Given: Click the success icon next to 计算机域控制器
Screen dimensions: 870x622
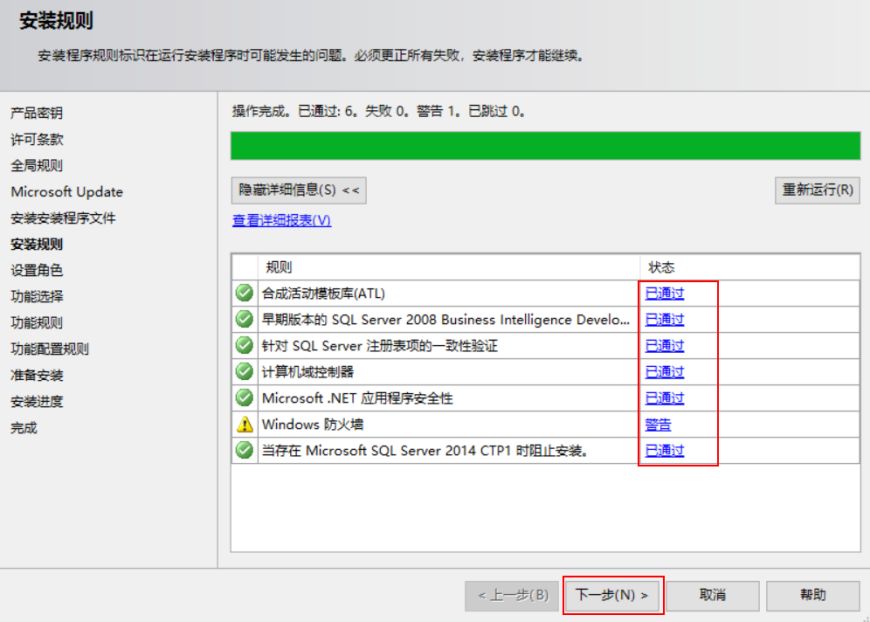Looking at the screenshot, I should click(244, 371).
